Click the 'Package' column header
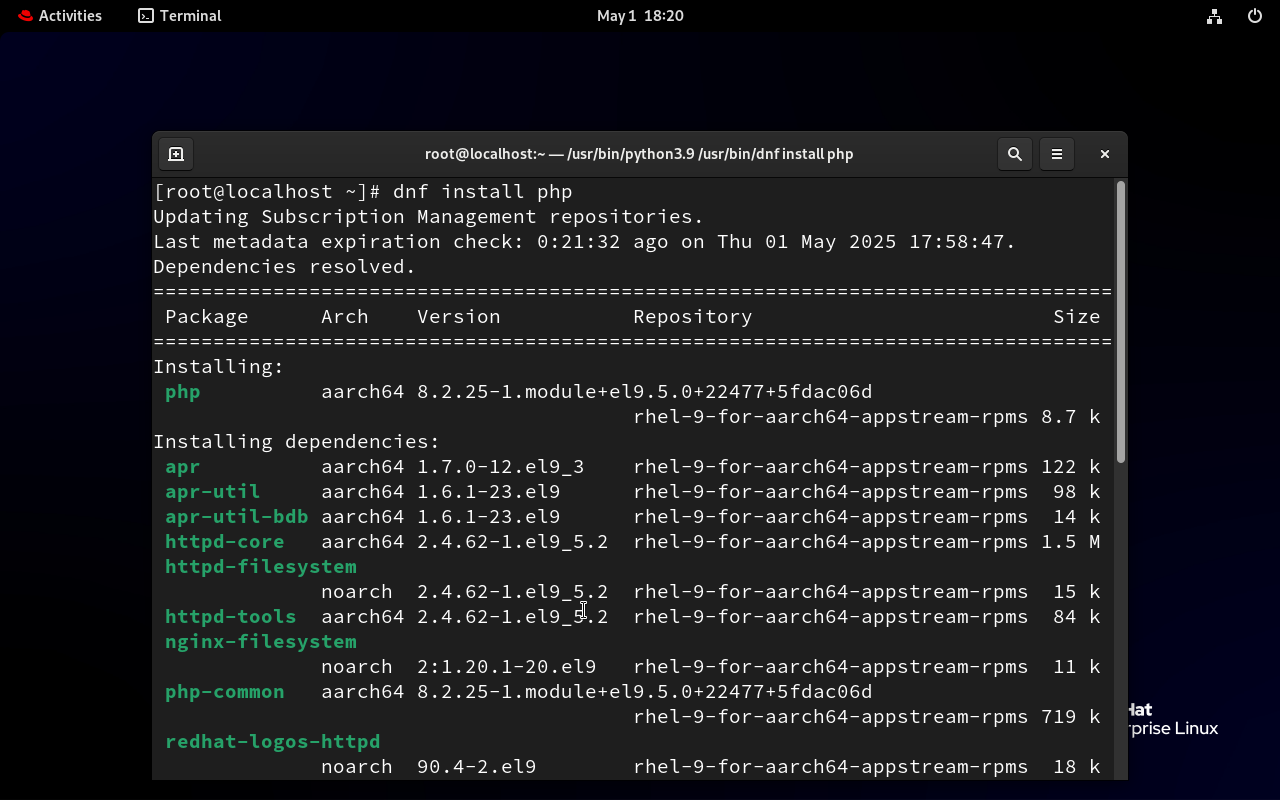1280x800 pixels. [207, 317]
